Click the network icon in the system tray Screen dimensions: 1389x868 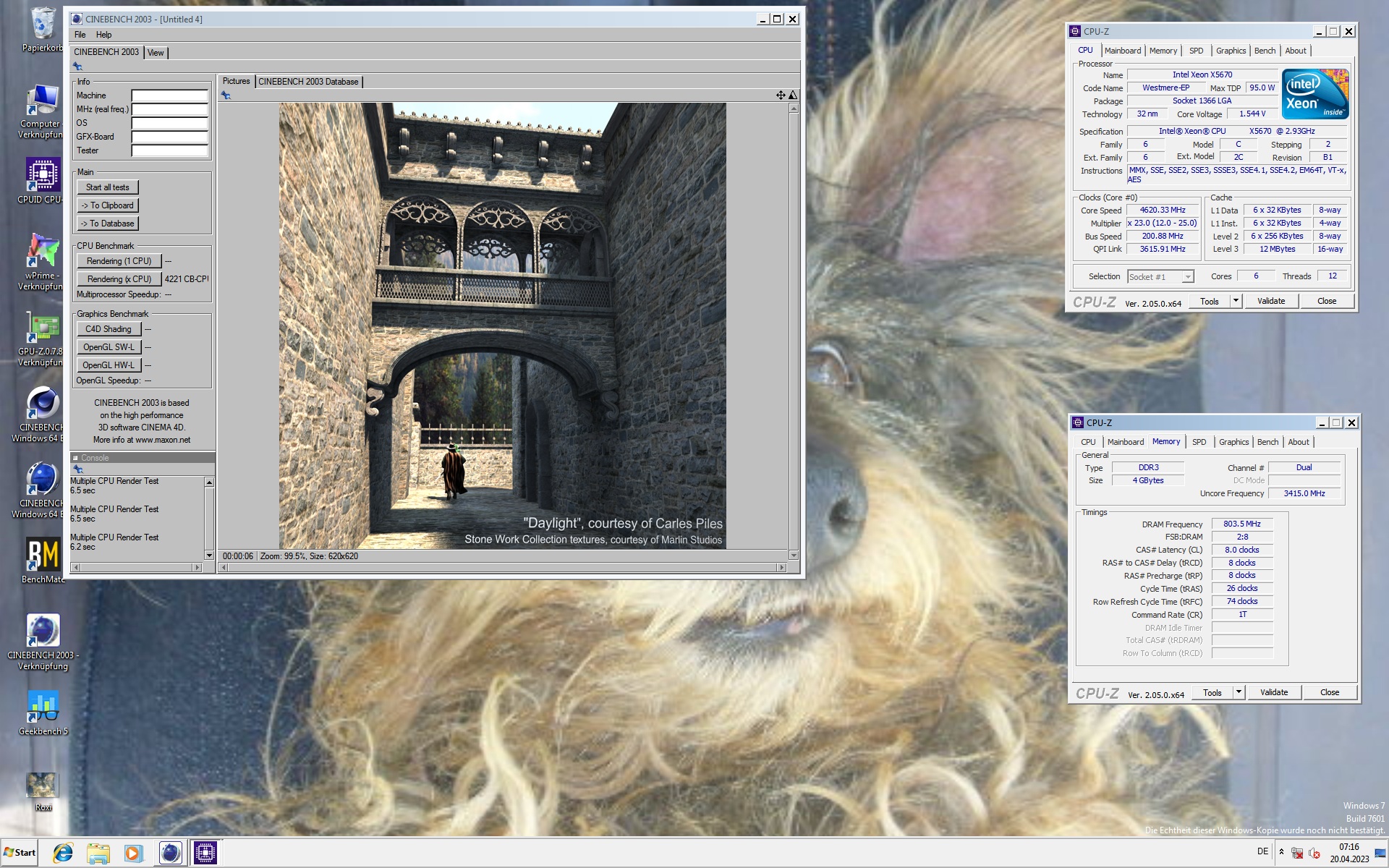[1297, 853]
